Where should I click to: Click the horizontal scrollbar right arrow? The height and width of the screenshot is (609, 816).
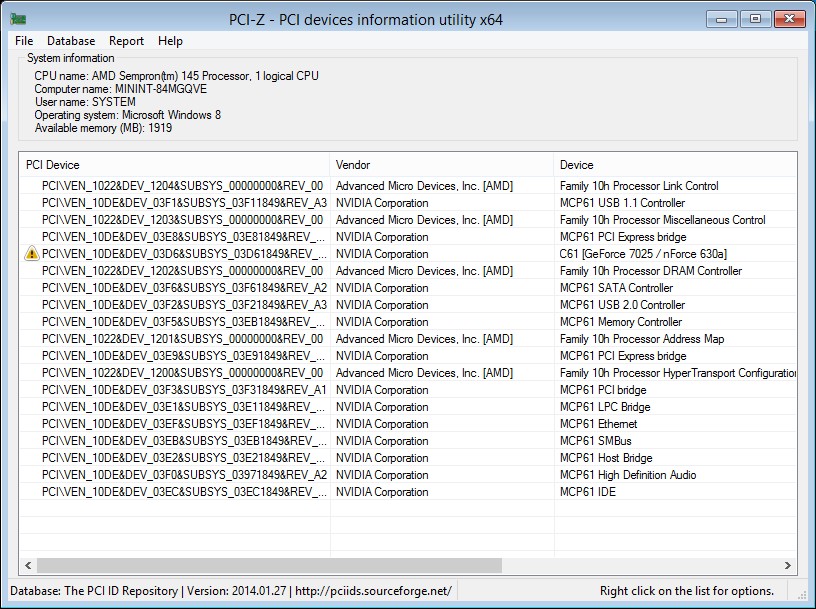point(788,566)
